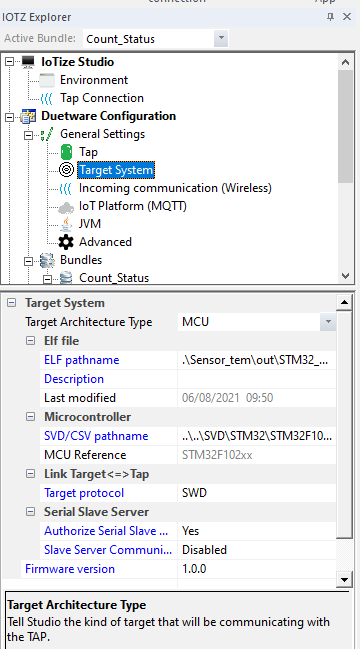Image resolution: width=360 pixels, height=649 pixels.
Task: Click the JVM Java cup icon
Action: click(66, 224)
